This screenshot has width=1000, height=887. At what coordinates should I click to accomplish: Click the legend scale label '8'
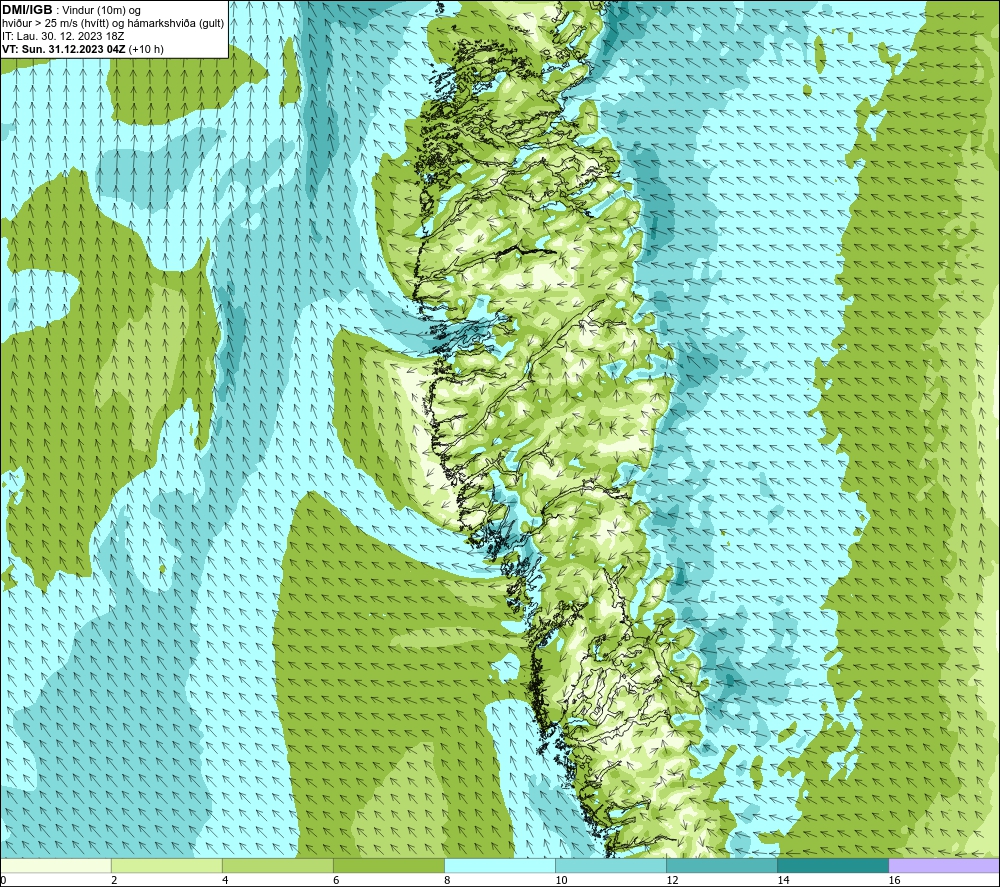coord(447,881)
